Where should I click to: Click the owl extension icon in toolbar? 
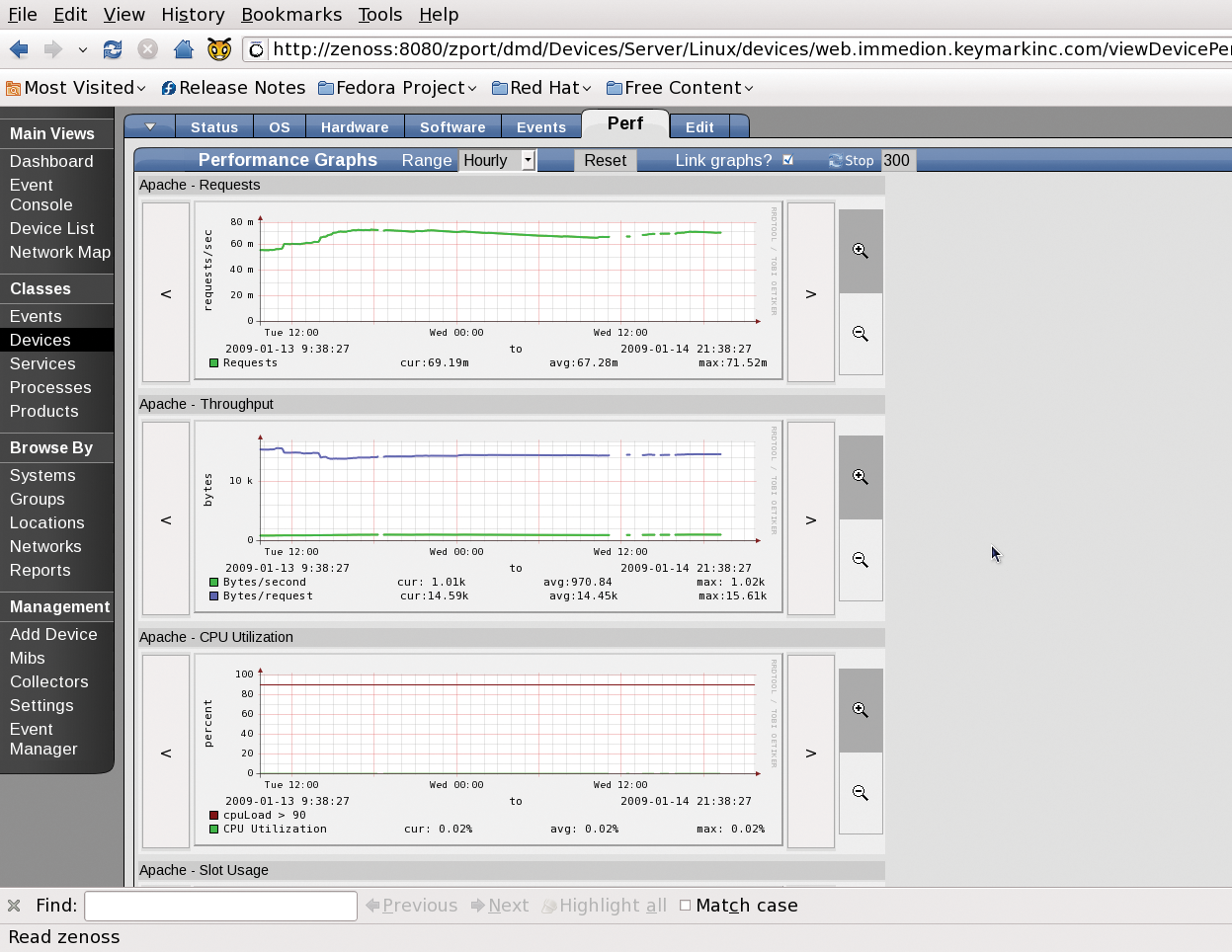(x=219, y=49)
